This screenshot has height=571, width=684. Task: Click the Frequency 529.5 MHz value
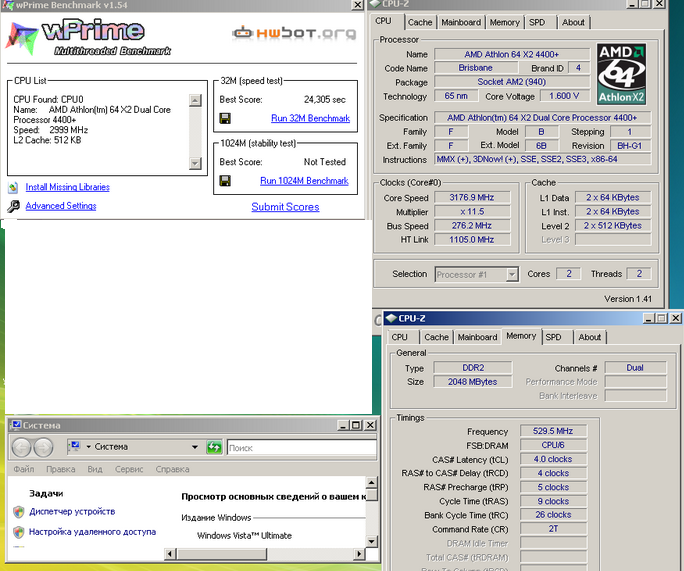coord(553,431)
